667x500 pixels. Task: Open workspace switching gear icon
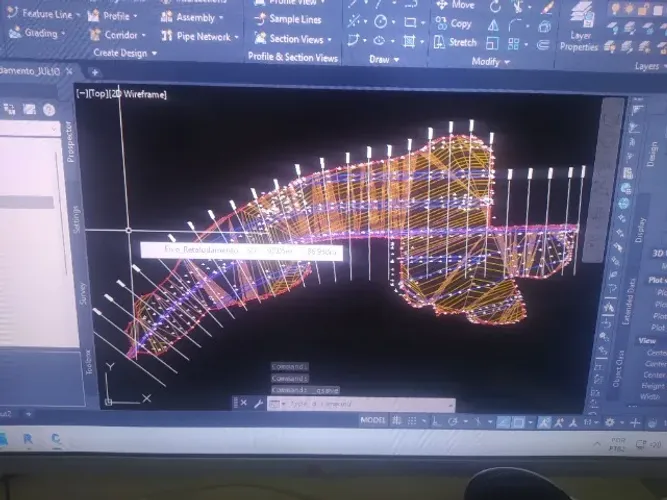(610, 423)
